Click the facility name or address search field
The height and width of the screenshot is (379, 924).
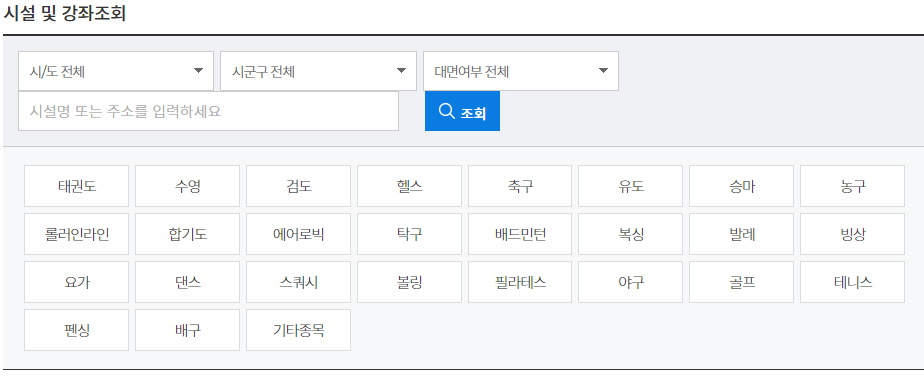click(209, 111)
